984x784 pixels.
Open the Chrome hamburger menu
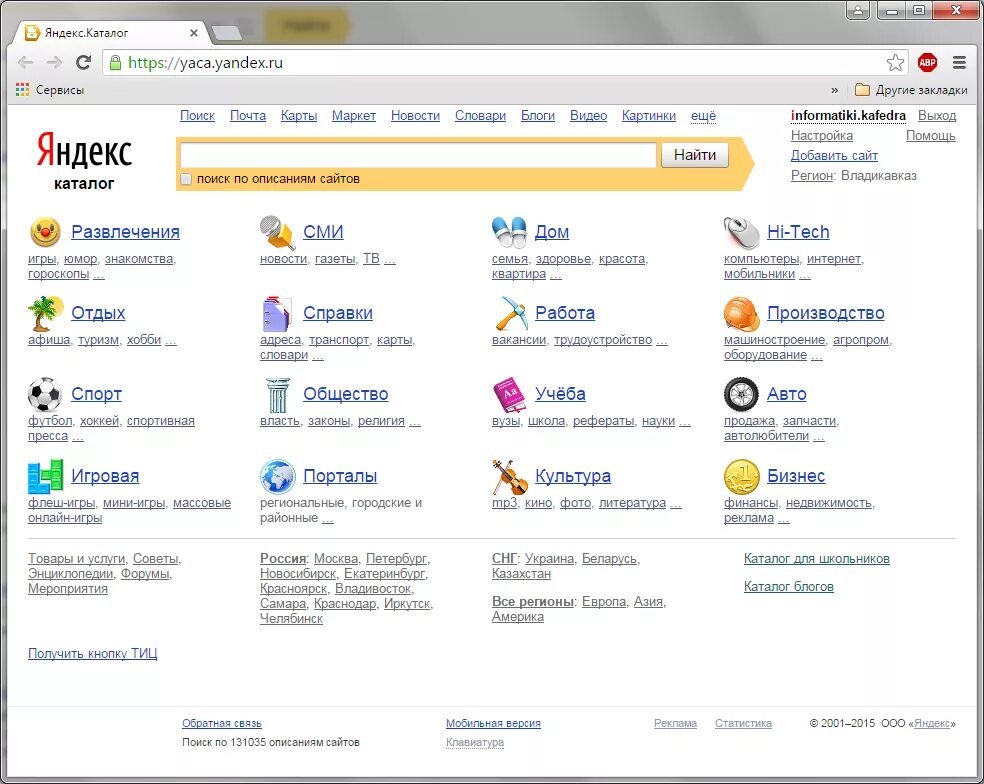(959, 62)
